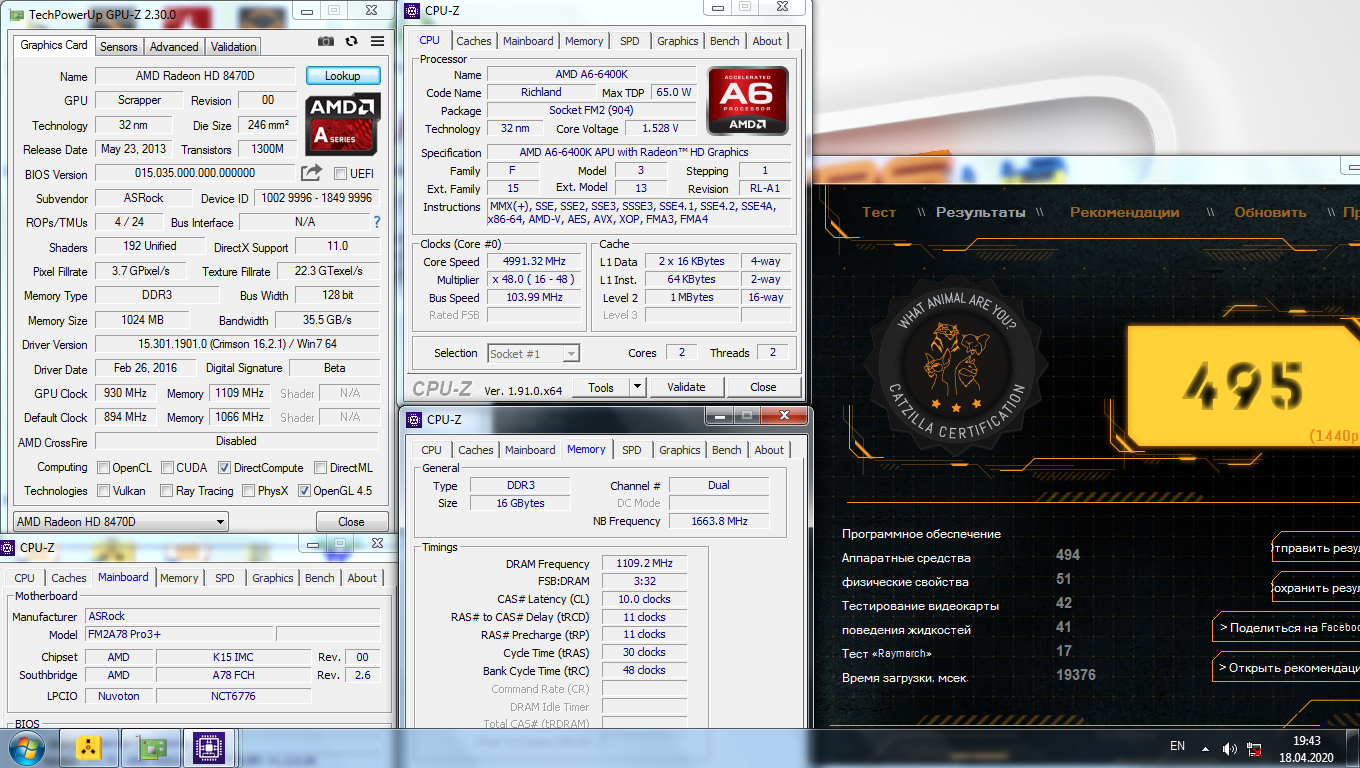Viewport: 1360px width, 768px height.
Task: Click the Сохранить результат button in Catzilla
Action: (x=1316, y=588)
